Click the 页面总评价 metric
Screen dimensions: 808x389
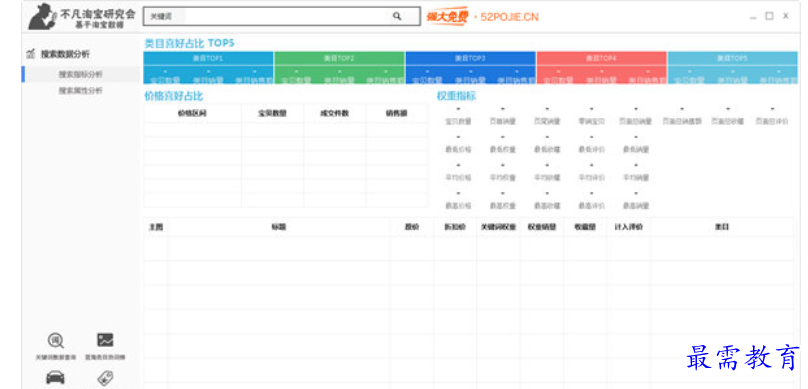772,122
